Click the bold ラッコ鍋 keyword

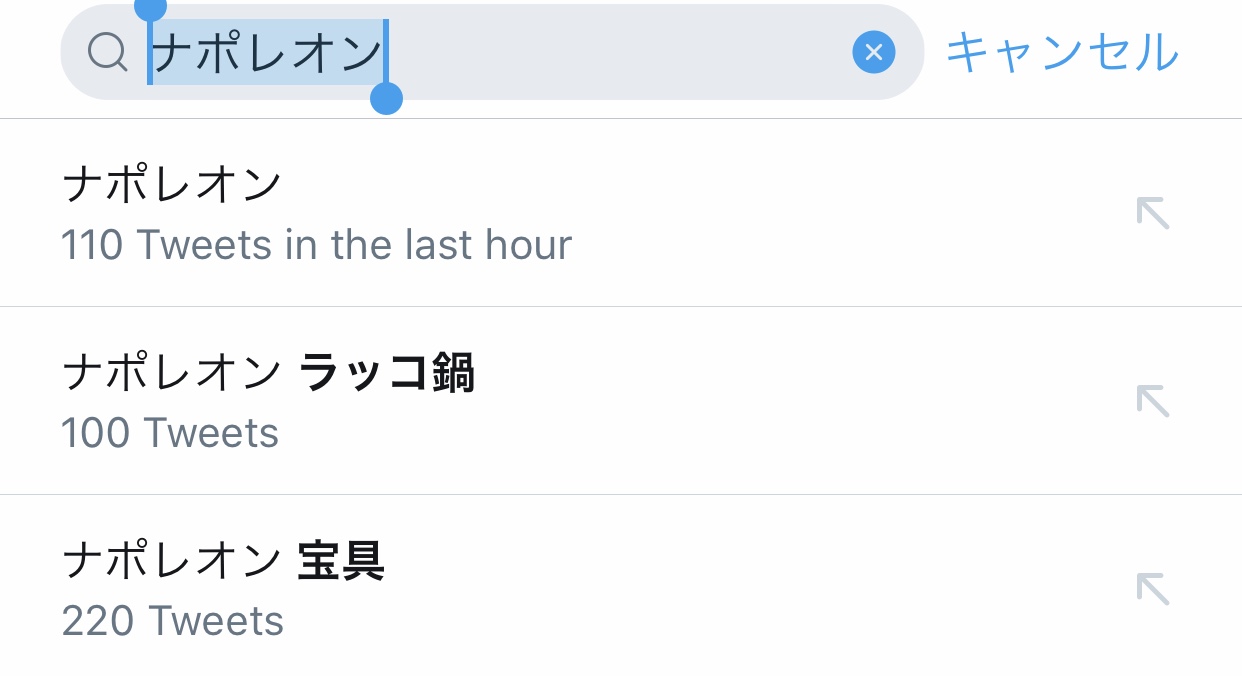[x=386, y=373]
